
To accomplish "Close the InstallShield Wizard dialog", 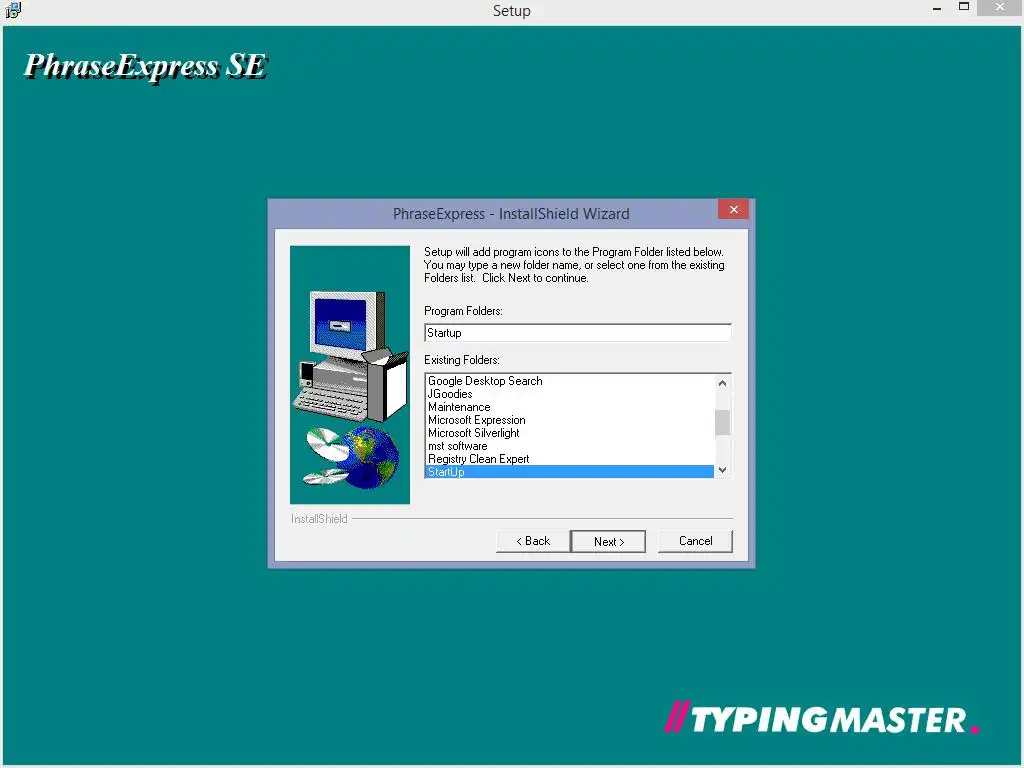I will [x=733, y=210].
